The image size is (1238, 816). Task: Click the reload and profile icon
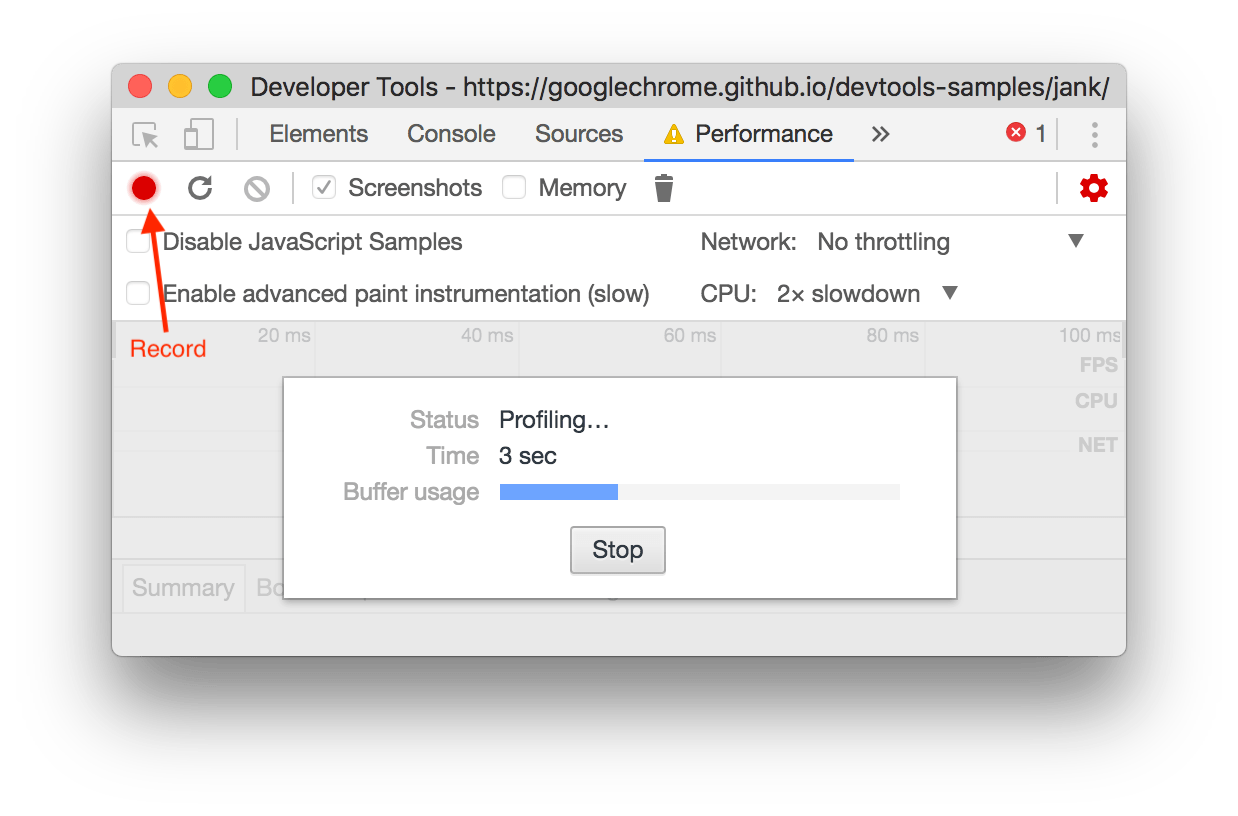coord(200,188)
